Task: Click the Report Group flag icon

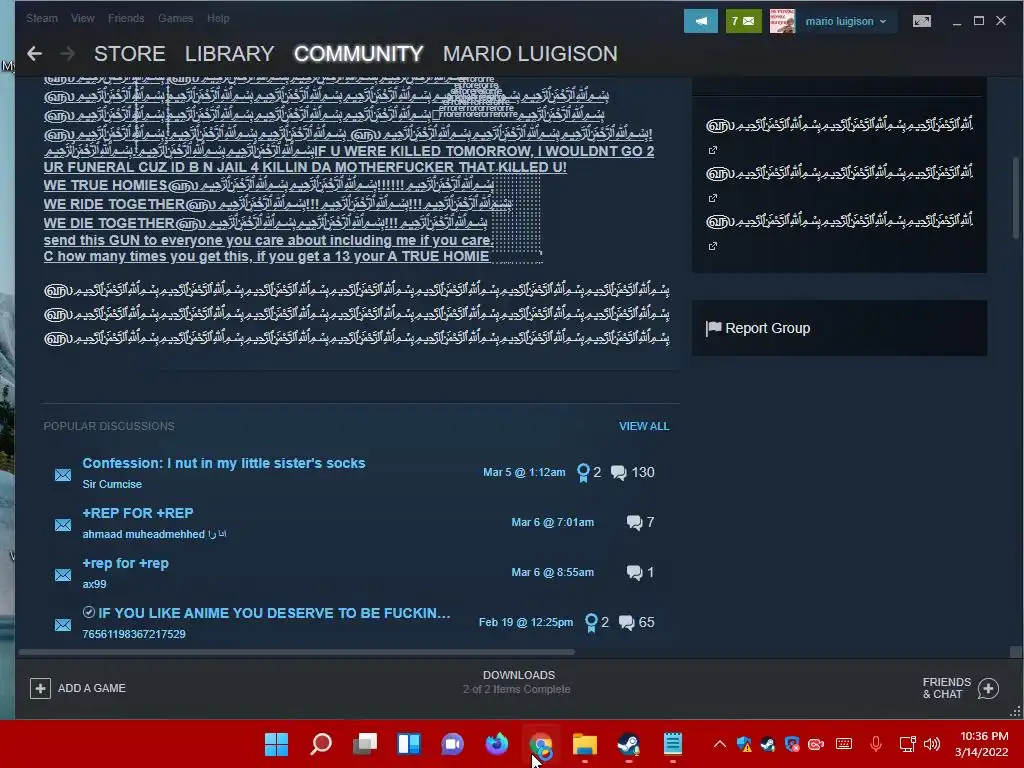Action: (713, 328)
